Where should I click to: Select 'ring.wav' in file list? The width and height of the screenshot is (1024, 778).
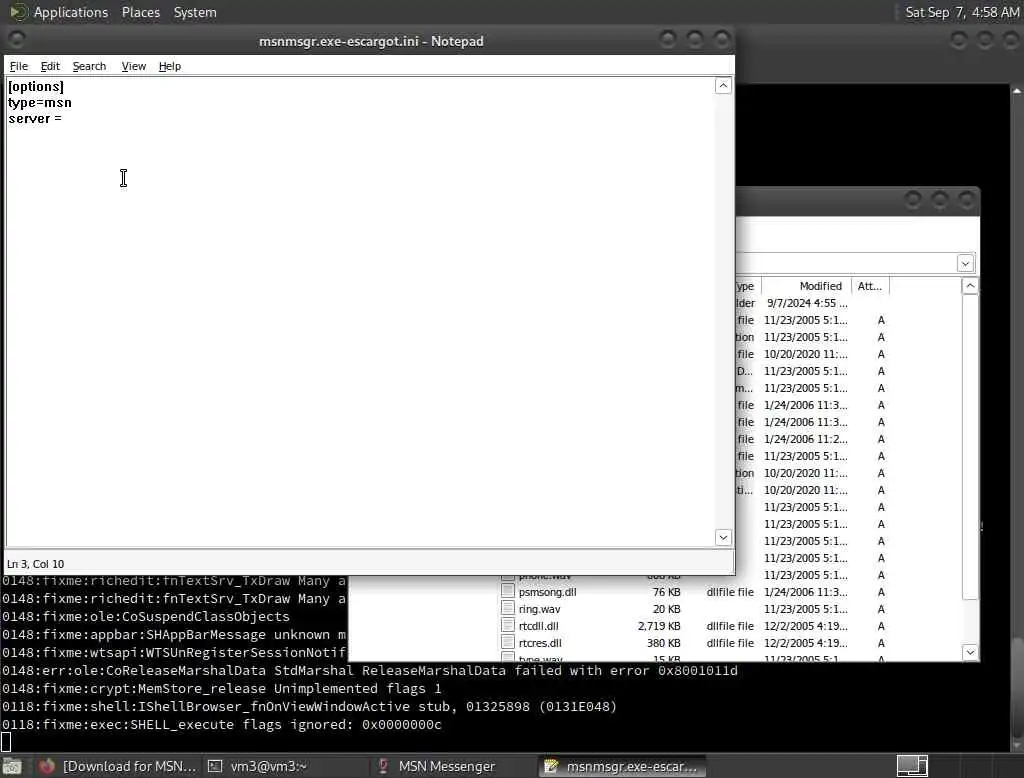pos(539,609)
